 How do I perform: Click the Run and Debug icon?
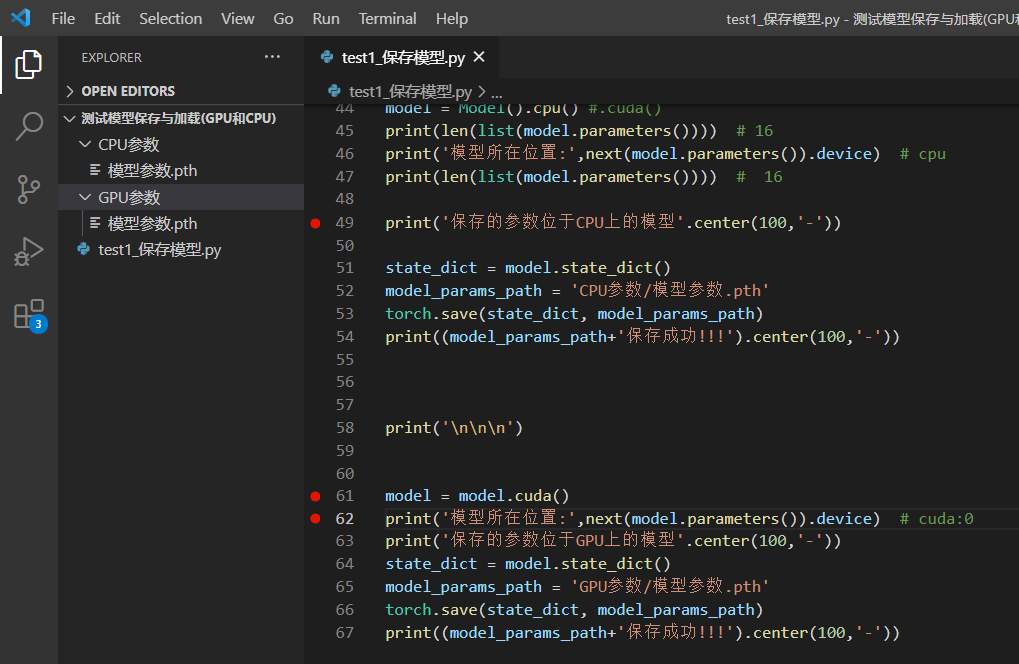coord(28,251)
